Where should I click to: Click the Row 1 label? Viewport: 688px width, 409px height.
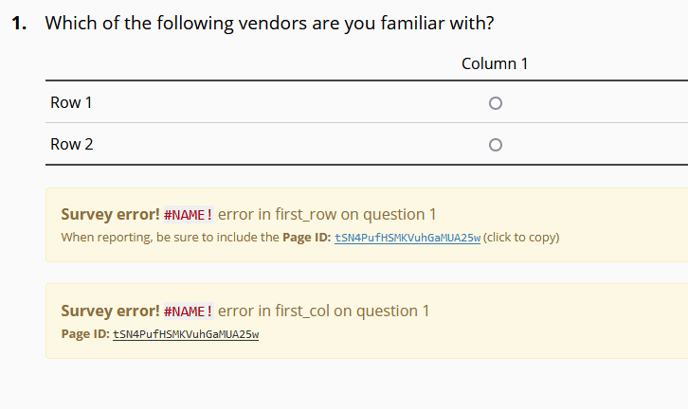(x=71, y=103)
